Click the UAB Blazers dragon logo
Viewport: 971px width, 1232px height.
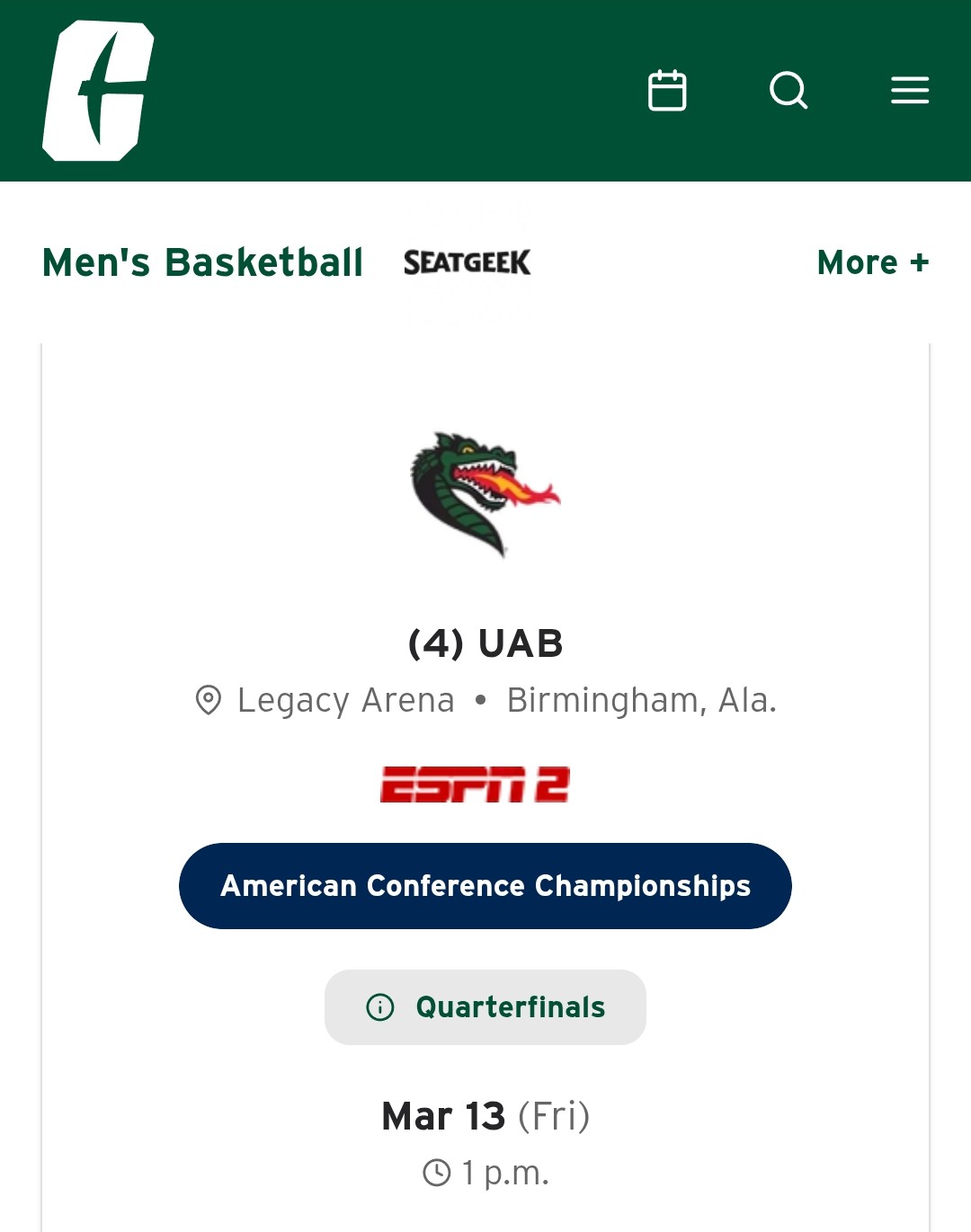pyautogui.click(x=485, y=492)
